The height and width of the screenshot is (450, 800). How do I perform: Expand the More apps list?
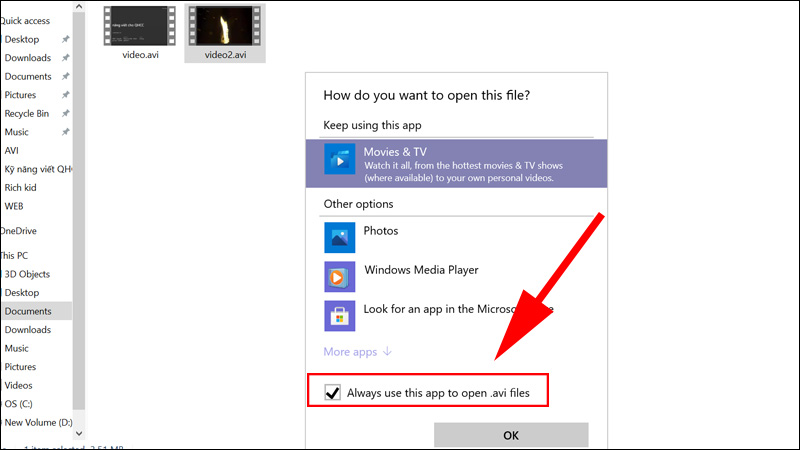pos(357,352)
